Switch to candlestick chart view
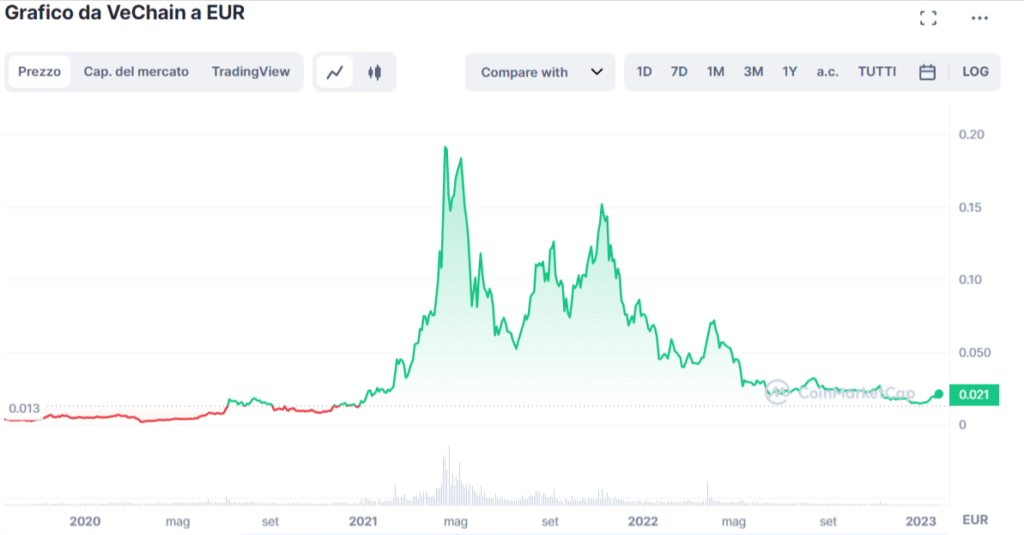 [374, 73]
